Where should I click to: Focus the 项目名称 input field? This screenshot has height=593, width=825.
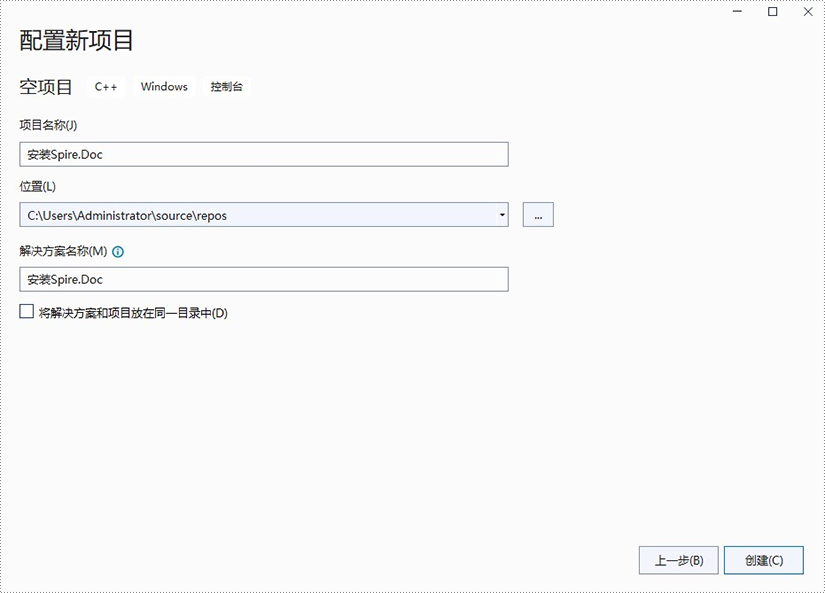[x=264, y=154]
